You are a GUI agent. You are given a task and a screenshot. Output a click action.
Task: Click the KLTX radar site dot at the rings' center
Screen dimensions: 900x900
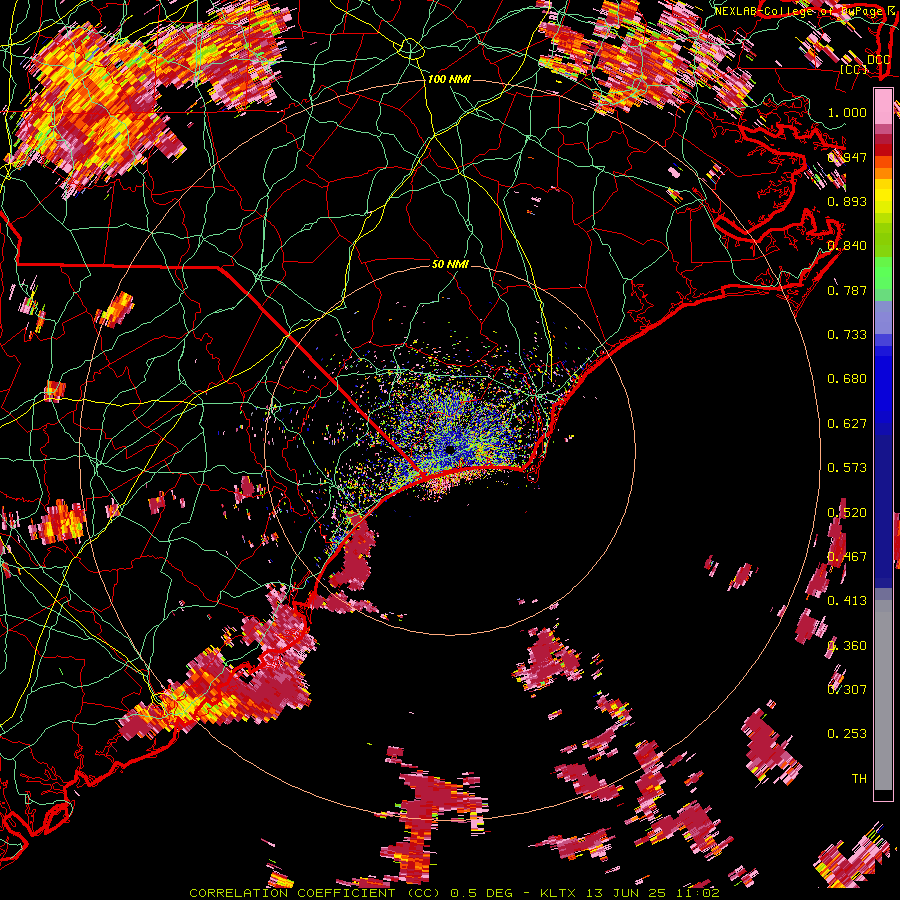tap(449, 449)
